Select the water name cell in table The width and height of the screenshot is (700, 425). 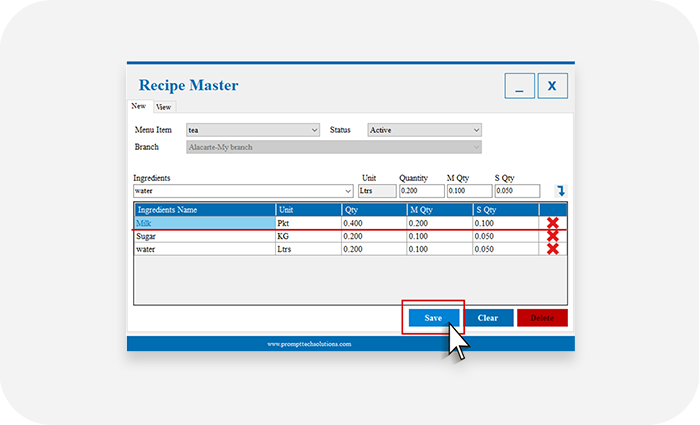(205, 249)
